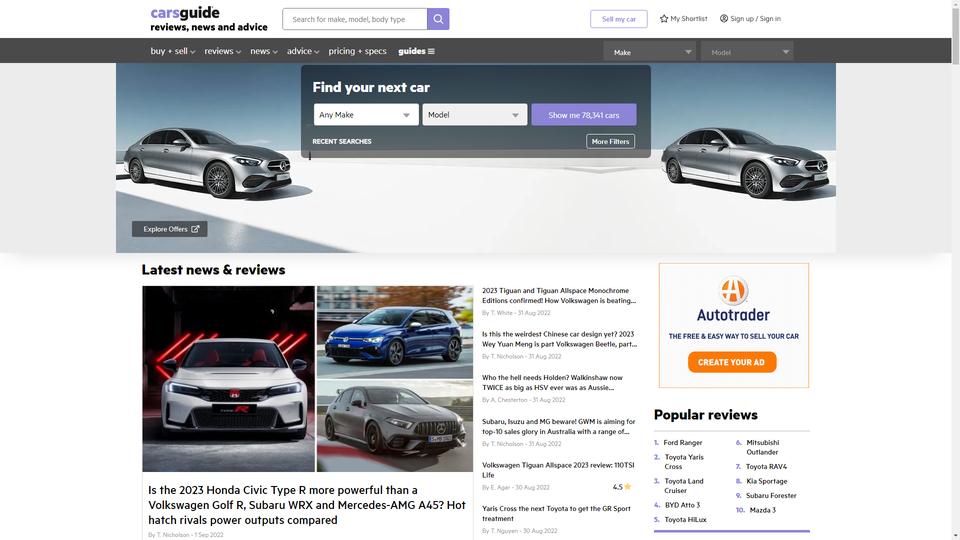
Task: Open the Any Make dropdown
Action: (366, 114)
